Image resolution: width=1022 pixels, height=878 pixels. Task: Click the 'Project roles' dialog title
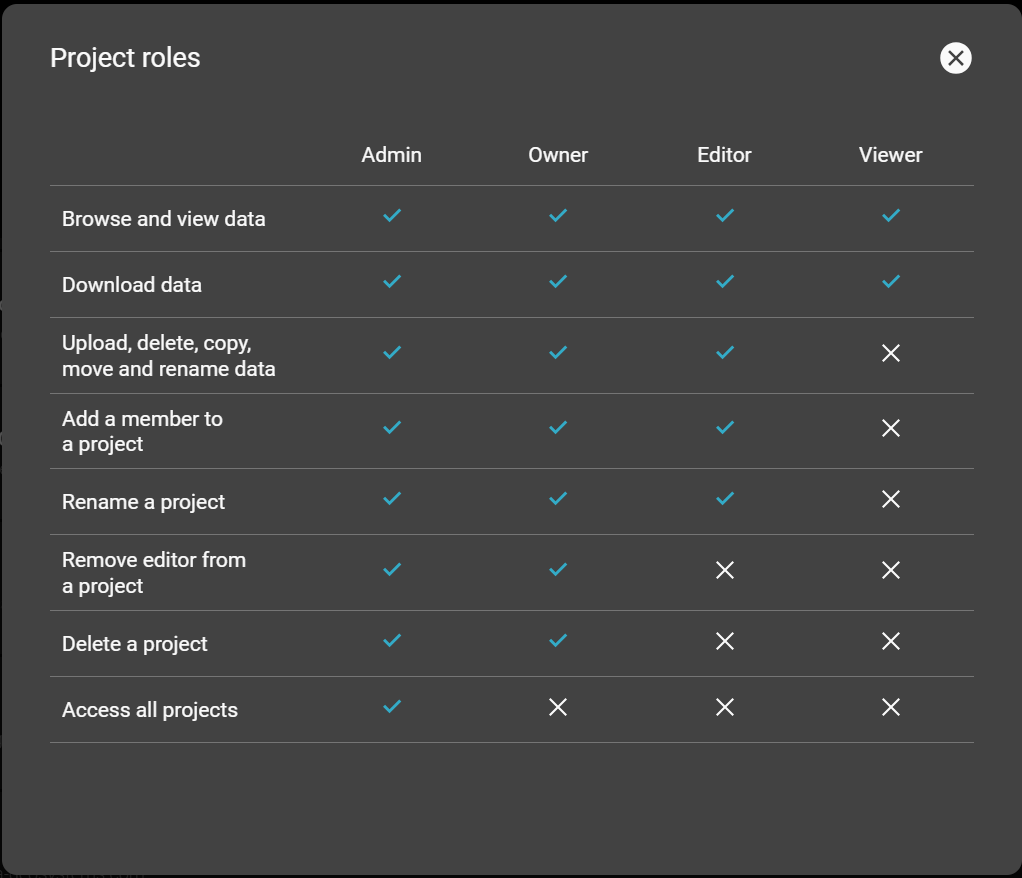point(125,58)
